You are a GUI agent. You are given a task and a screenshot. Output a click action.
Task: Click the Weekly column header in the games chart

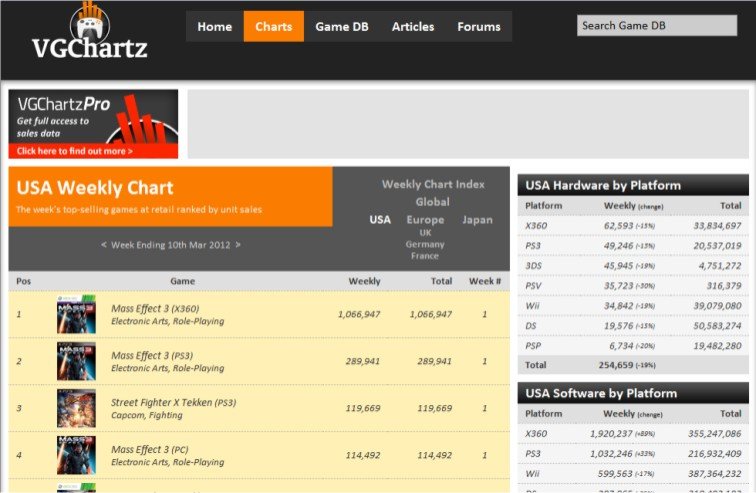pyautogui.click(x=364, y=281)
